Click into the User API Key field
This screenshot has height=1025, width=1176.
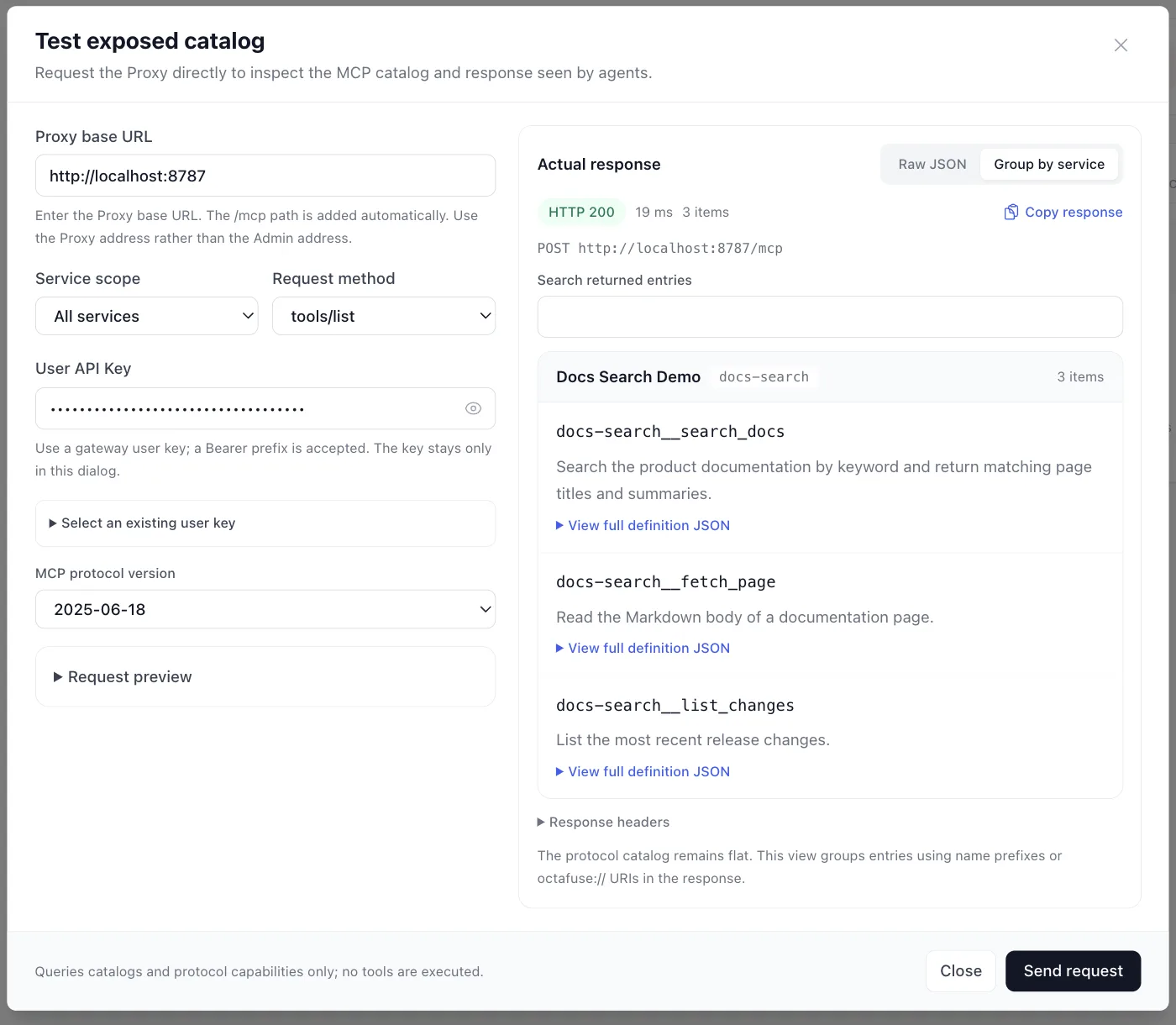coord(249,408)
